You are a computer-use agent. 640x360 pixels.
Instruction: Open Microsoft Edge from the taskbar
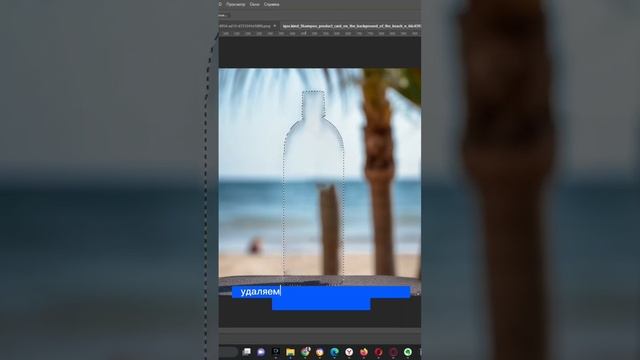point(334,352)
